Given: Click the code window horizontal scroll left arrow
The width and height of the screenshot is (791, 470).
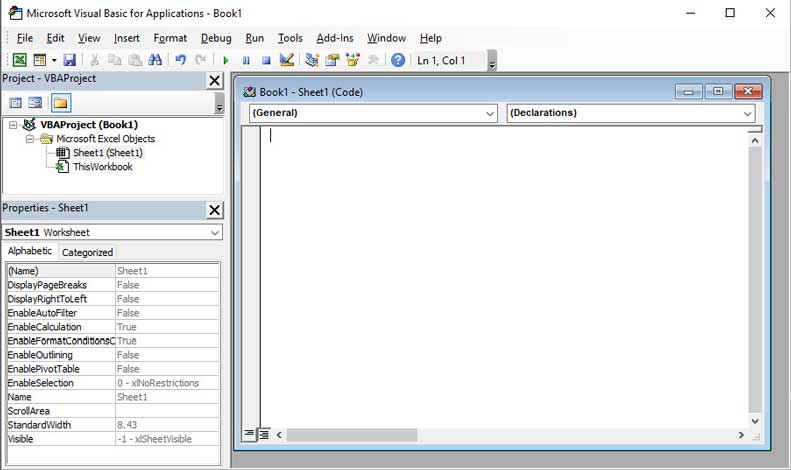Looking at the screenshot, I should [x=279, y=434].
